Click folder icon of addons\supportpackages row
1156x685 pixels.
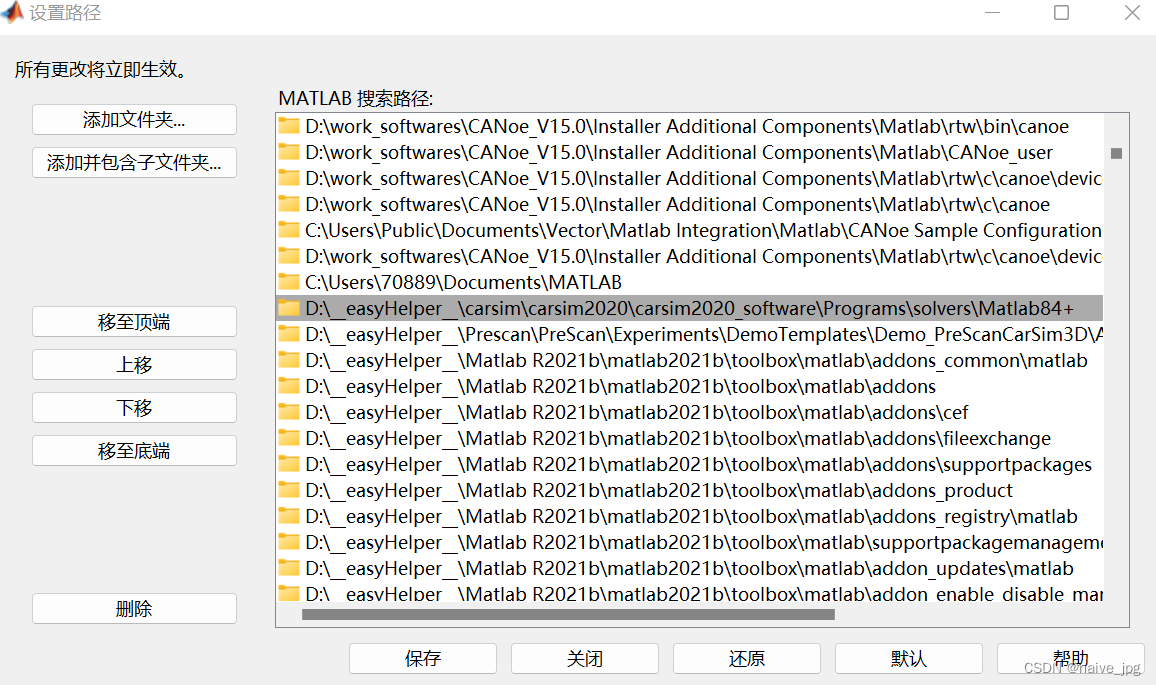[289, 464]
